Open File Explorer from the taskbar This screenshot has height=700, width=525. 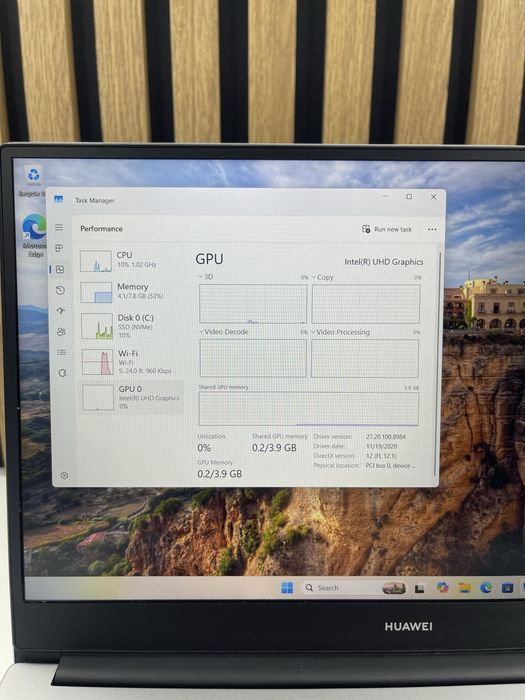tap(465, 588)
